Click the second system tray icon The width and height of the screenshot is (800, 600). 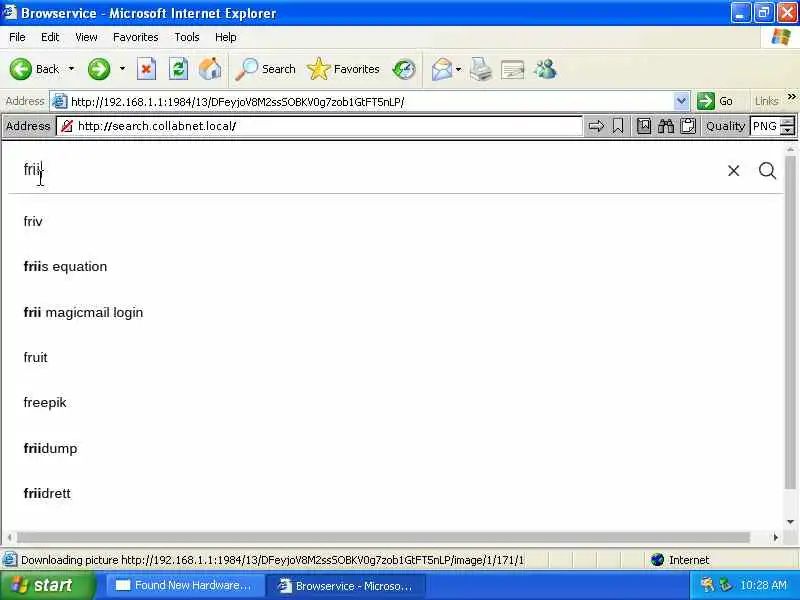tap(724, 585)
